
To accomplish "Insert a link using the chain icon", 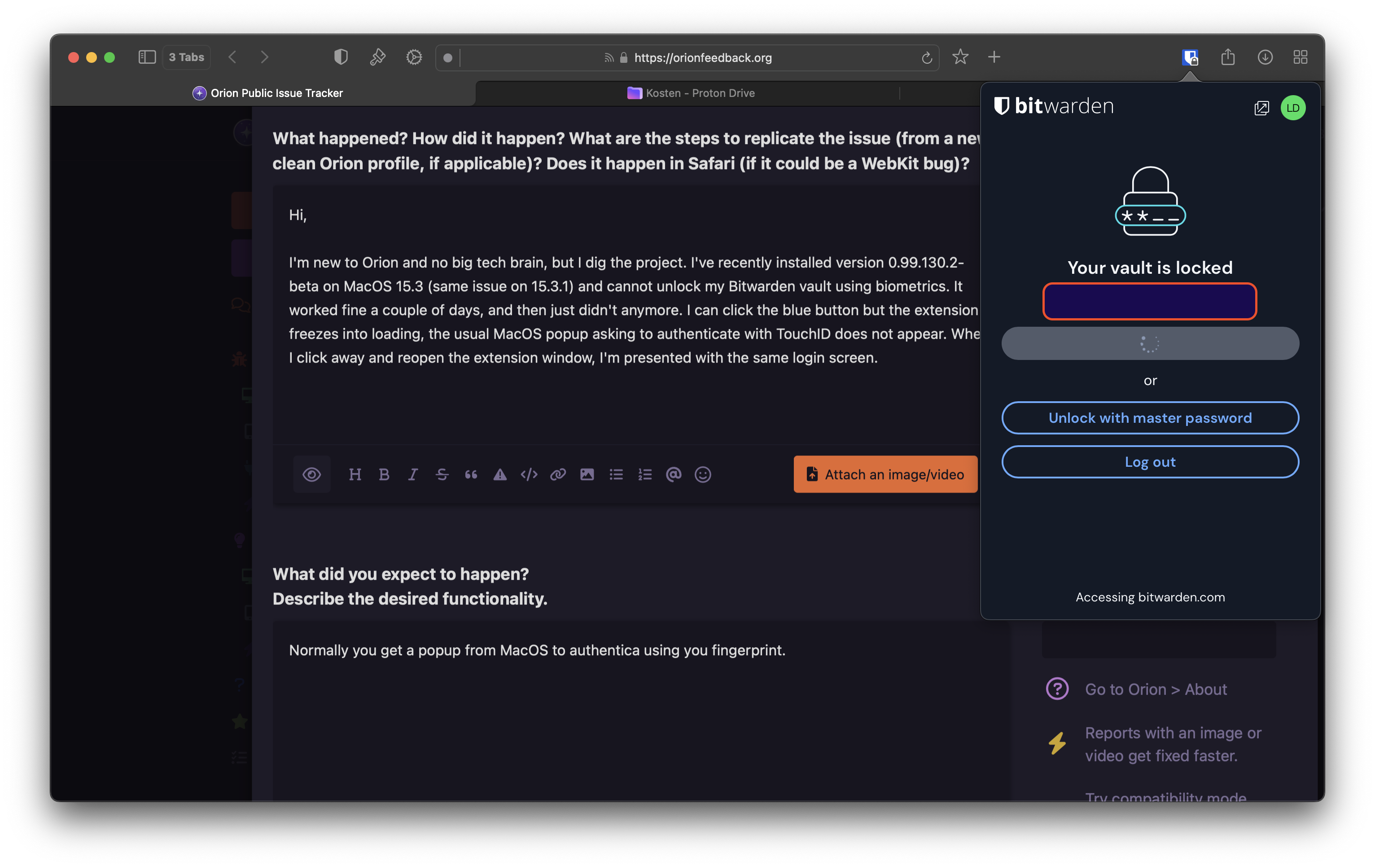I will point(558,474).
